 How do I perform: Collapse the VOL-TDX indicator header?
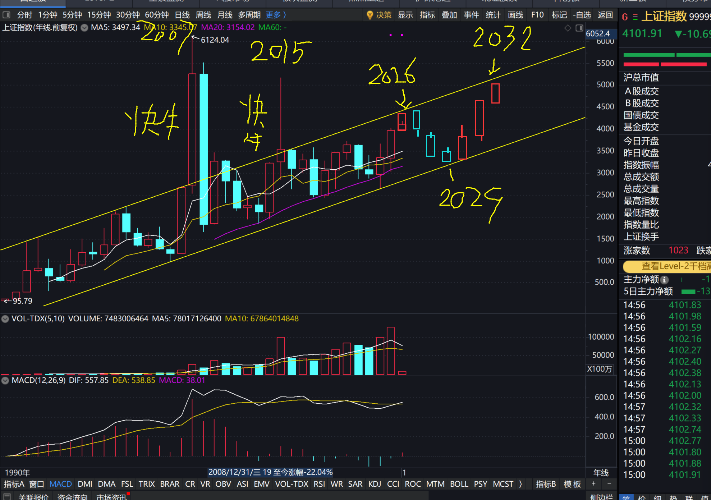(x=5, y=319)
